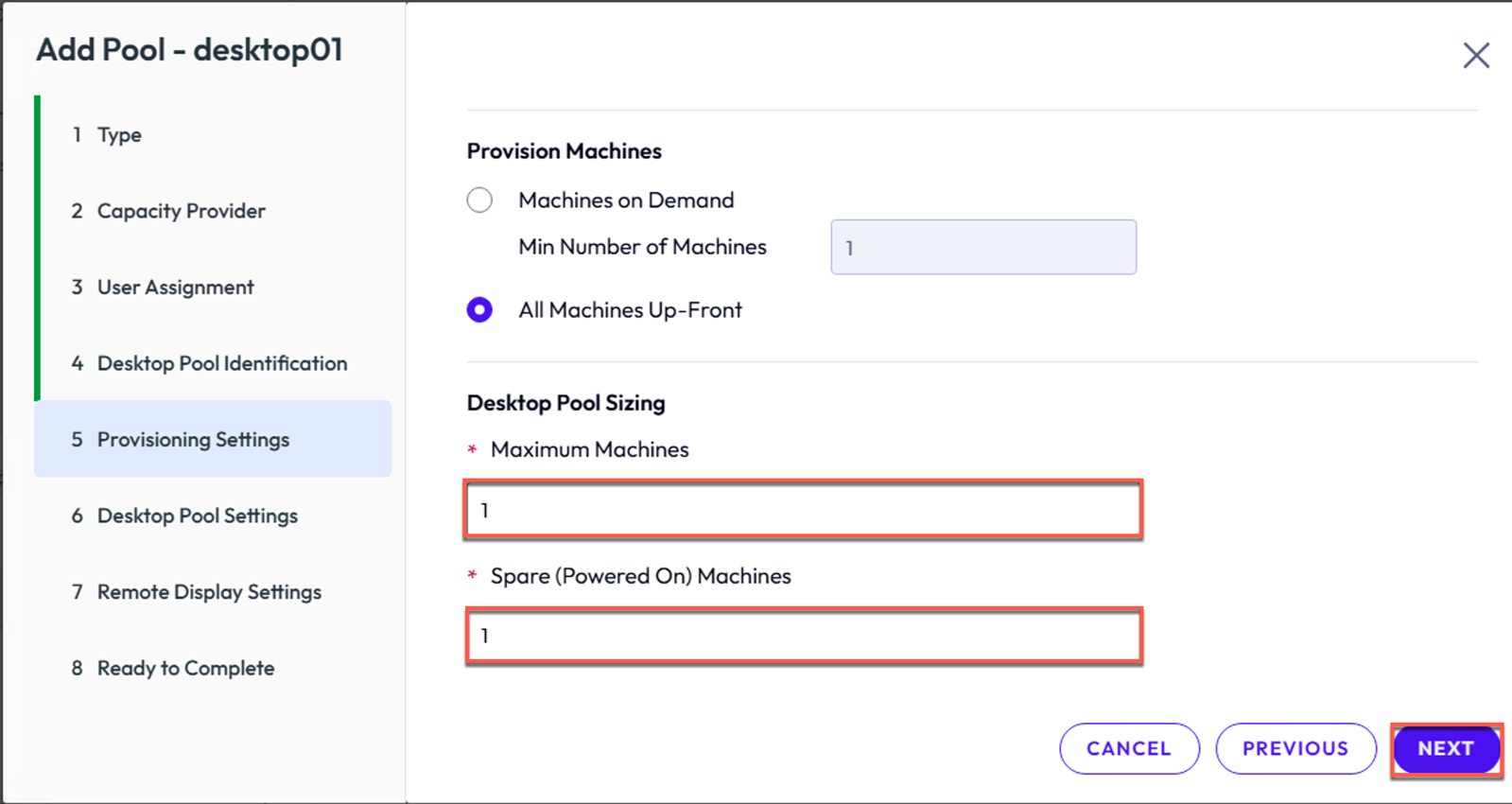Screen dimensions: 1512x804
Task: Open the Capacity Provider step
Action: (x=168, y=211)
